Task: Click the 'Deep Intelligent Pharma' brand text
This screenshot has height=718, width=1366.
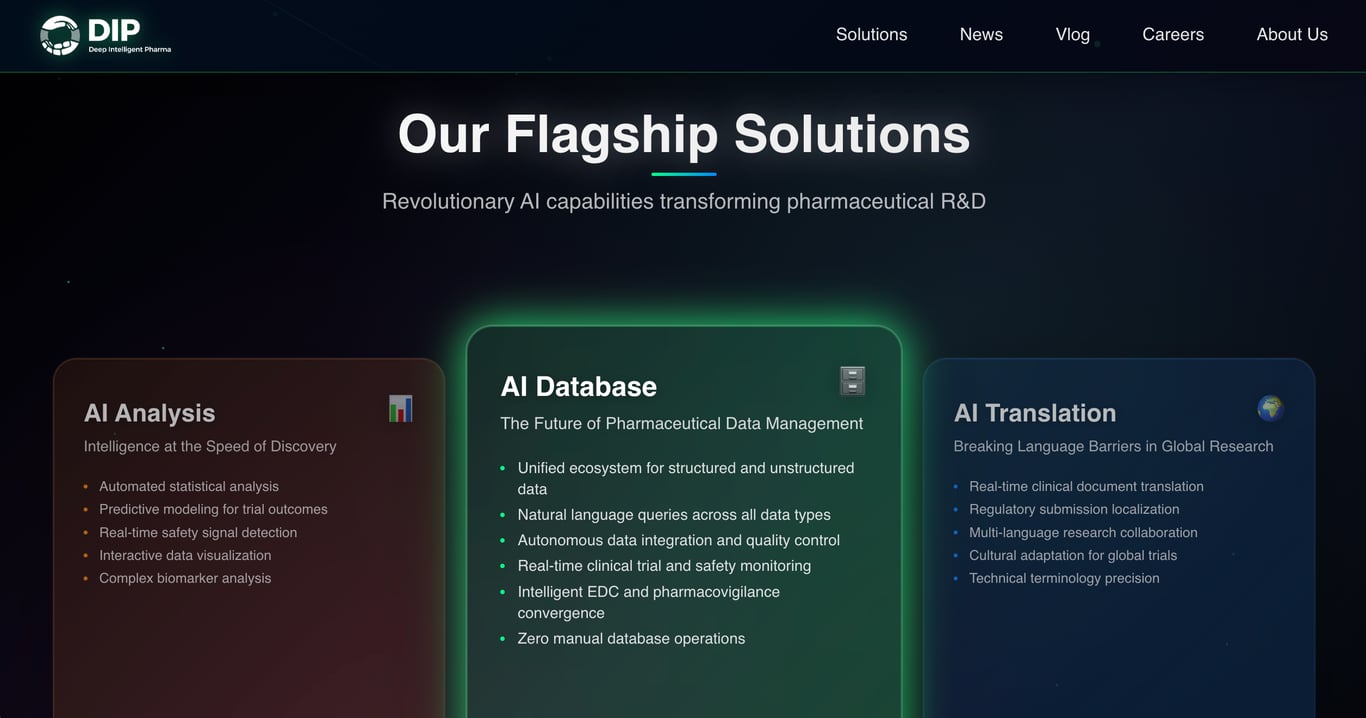Action: point(129,49)
